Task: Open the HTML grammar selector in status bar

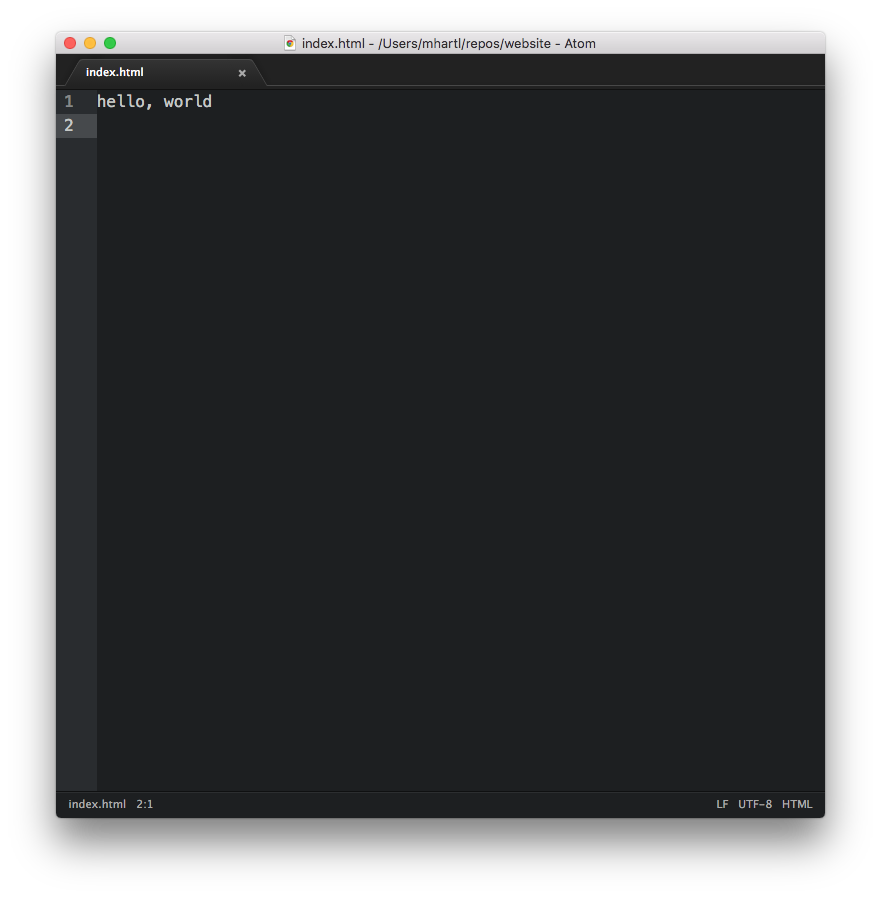Action: coord(797,804)
